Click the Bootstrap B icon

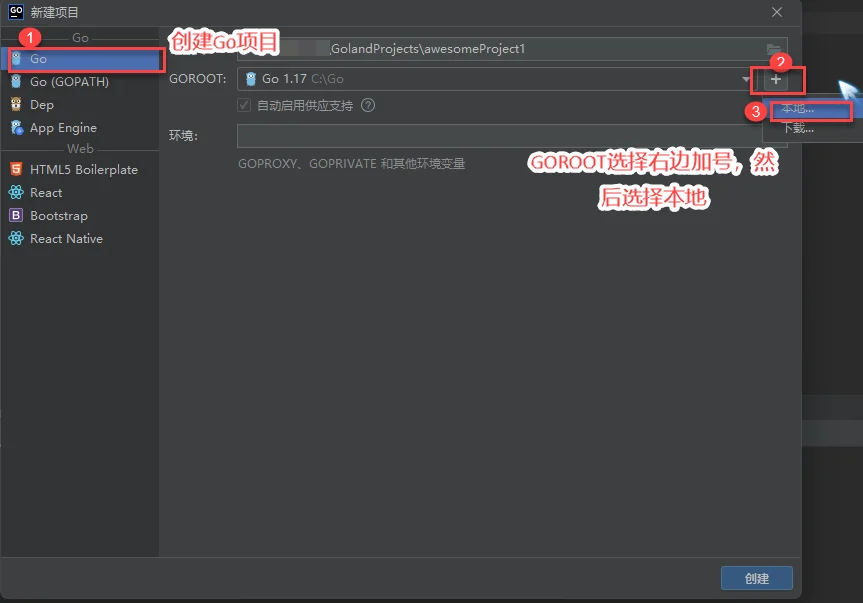click(x=17, y=215)
